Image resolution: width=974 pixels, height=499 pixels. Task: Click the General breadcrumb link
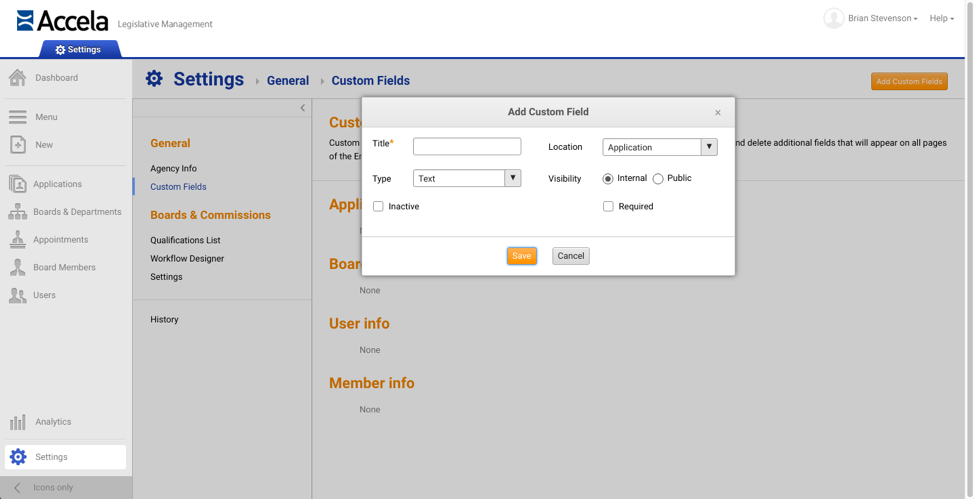tap(288, 81)
